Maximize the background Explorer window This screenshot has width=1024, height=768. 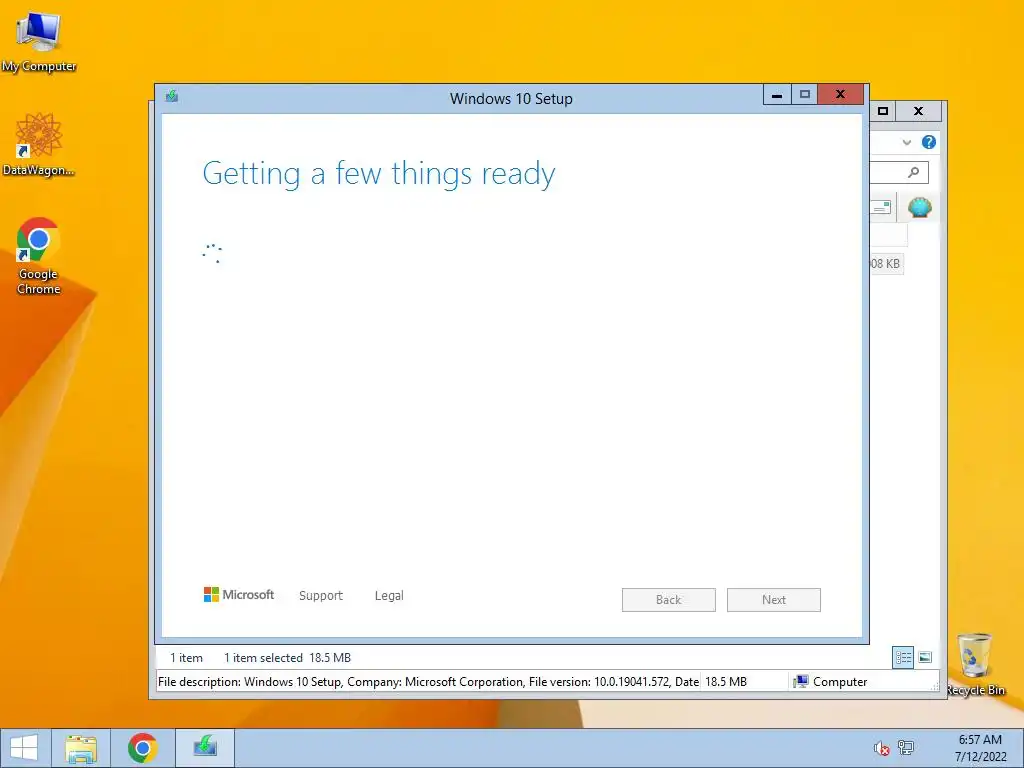883,111
